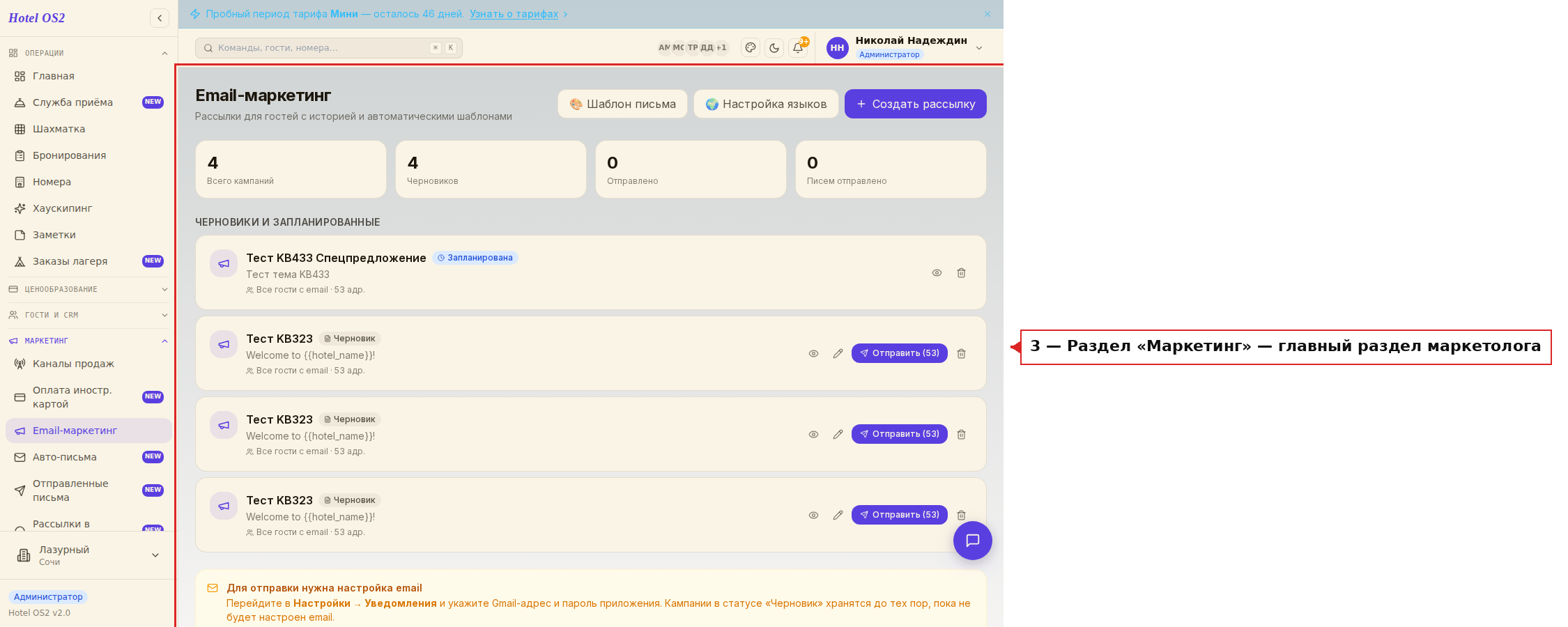Open the Лазурный hotel selector dropdown

(x=88, y=555)
